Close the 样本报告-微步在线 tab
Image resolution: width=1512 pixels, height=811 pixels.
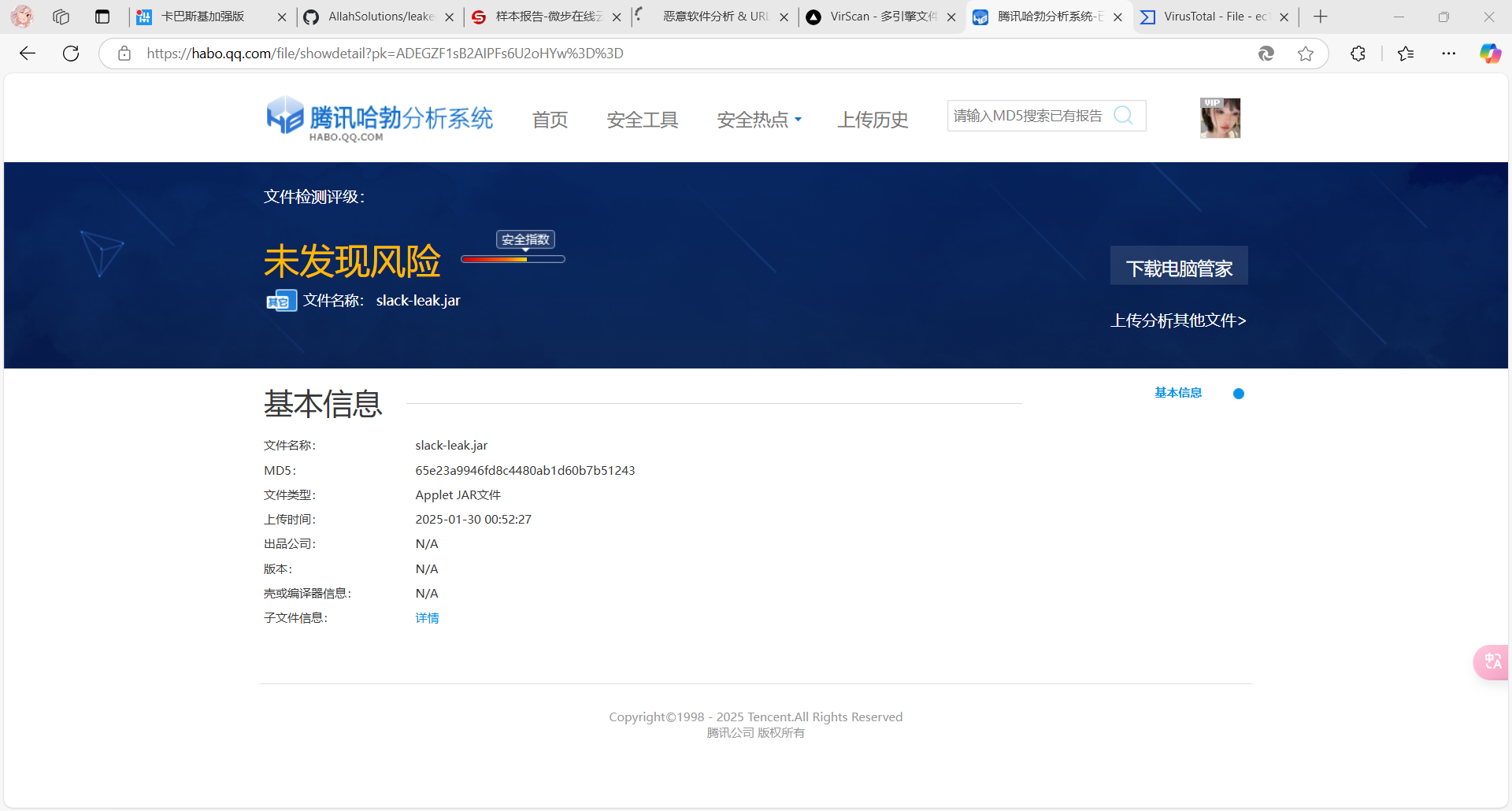tap(617, 17)
